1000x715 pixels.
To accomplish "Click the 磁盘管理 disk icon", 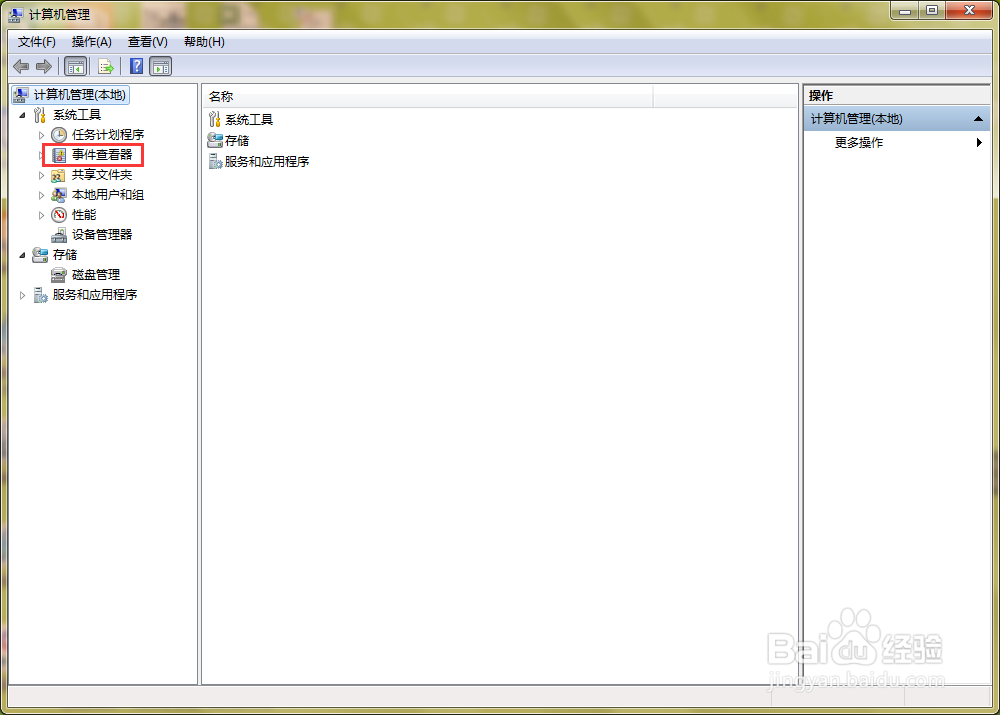I will click(59, 275).
